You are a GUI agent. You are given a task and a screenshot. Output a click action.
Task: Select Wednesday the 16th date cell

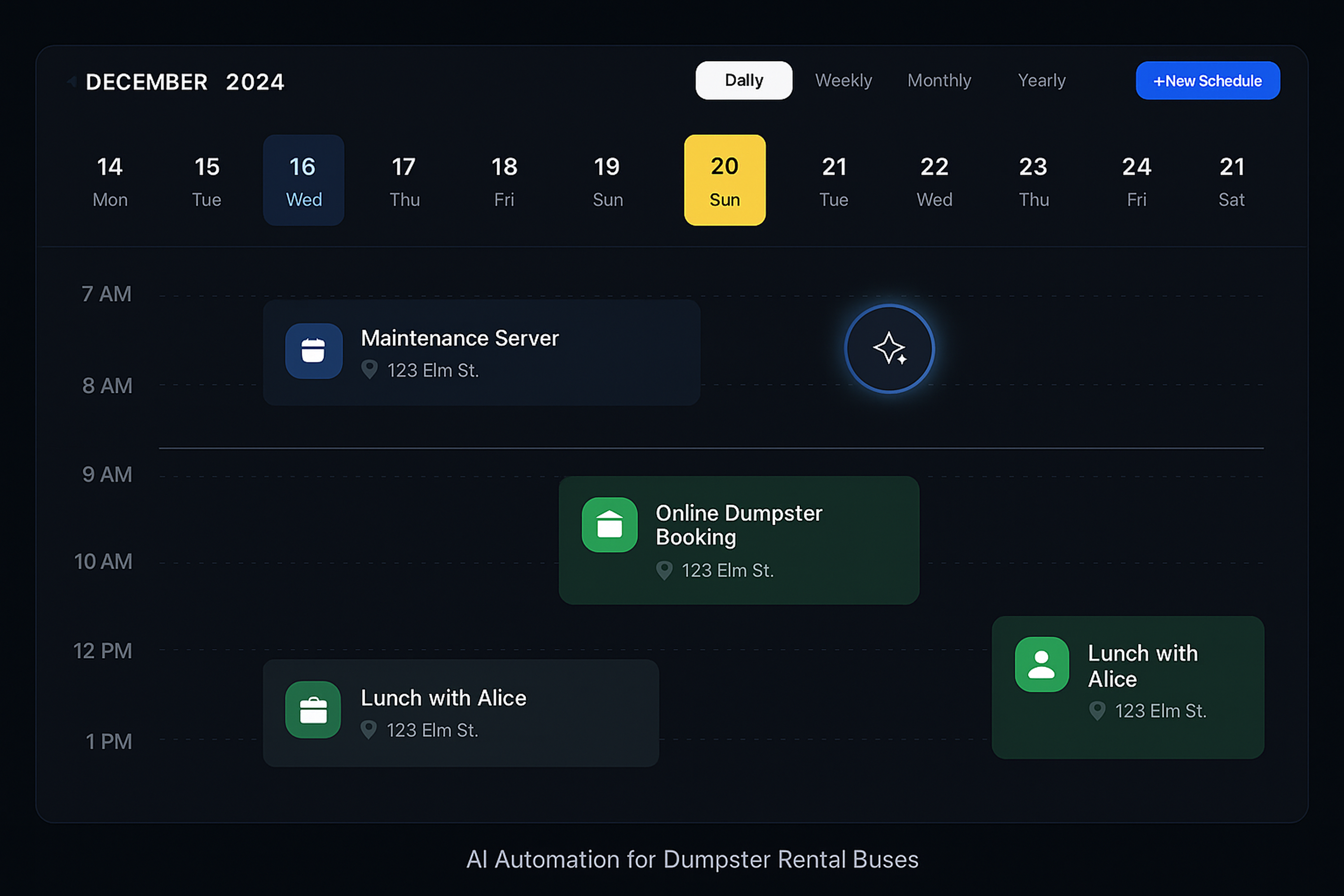303,179
